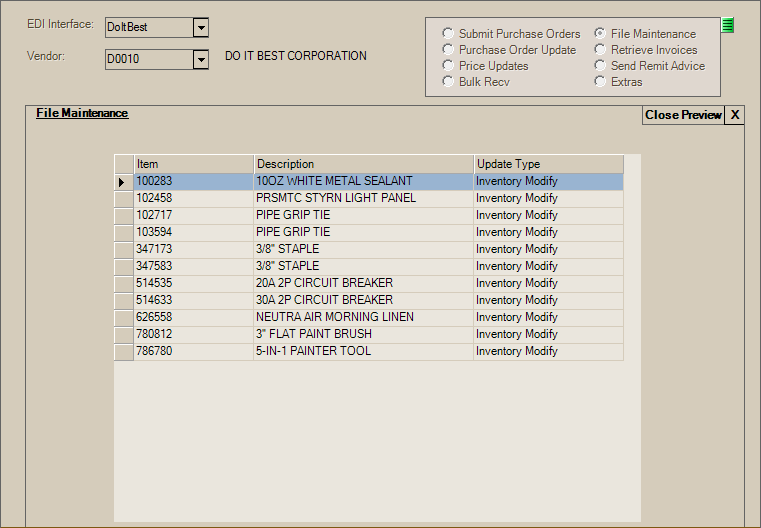
Task: Click the Description column header
Action: click(x=364, y=164)
